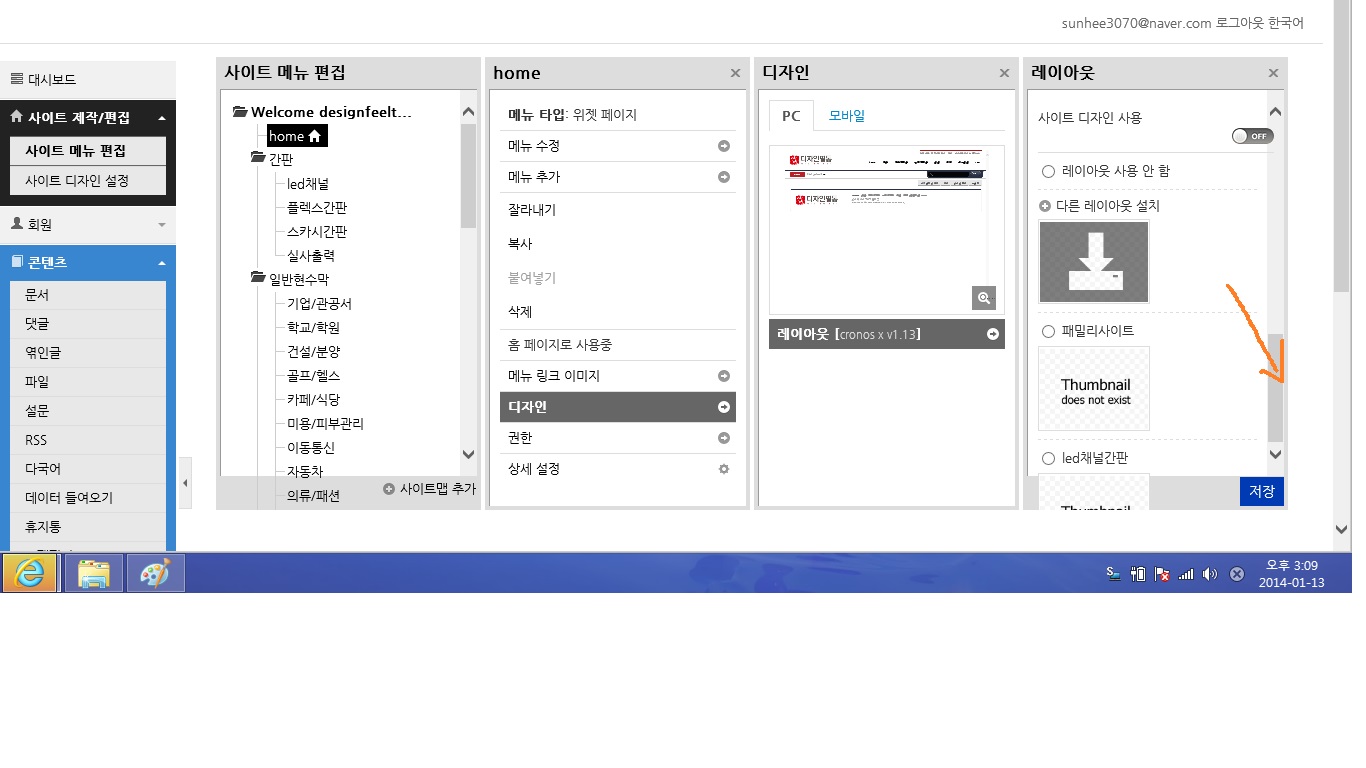The image size is (1366, 768).
Task: Open Internet Explorer from the taskbar
Action: pos(30,572)
